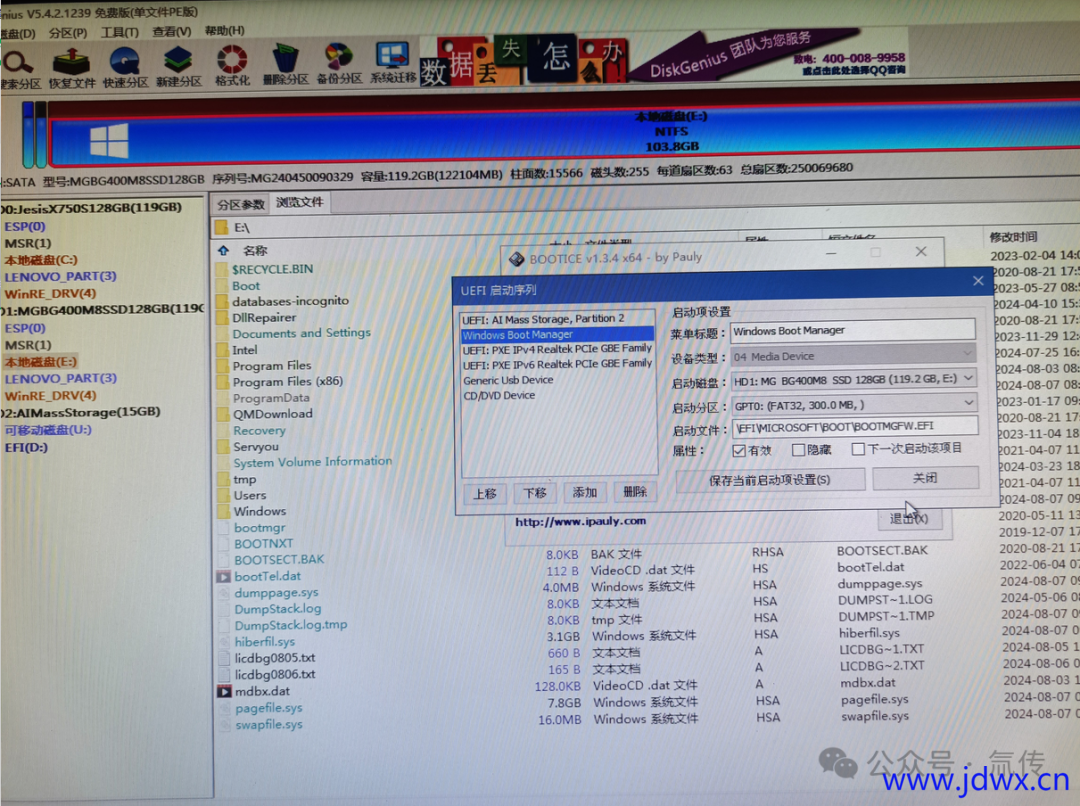Viewport: 1080px width, 806px height.
Task: Open the 工具(T) menu
Action: 120,32
